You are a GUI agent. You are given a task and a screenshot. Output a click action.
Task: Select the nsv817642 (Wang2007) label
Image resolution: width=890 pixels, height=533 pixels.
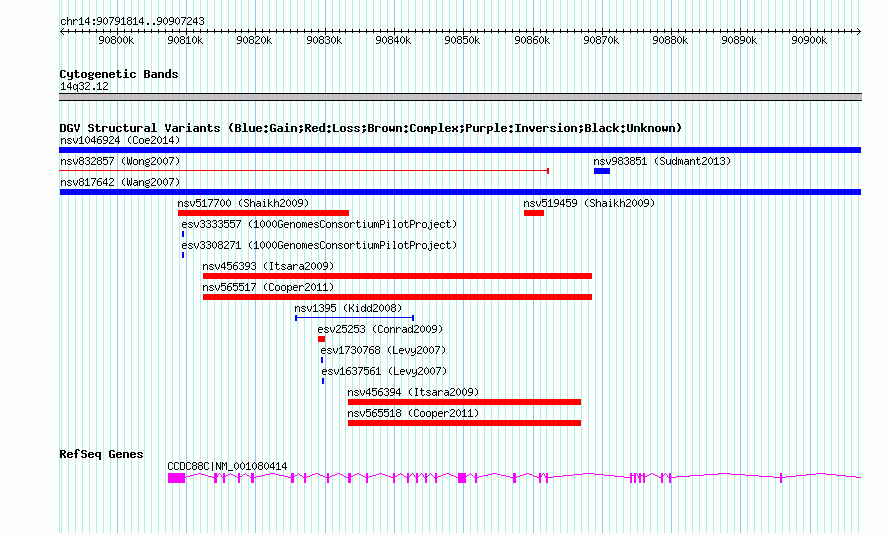pyautogui.click(x=120, y=182)
